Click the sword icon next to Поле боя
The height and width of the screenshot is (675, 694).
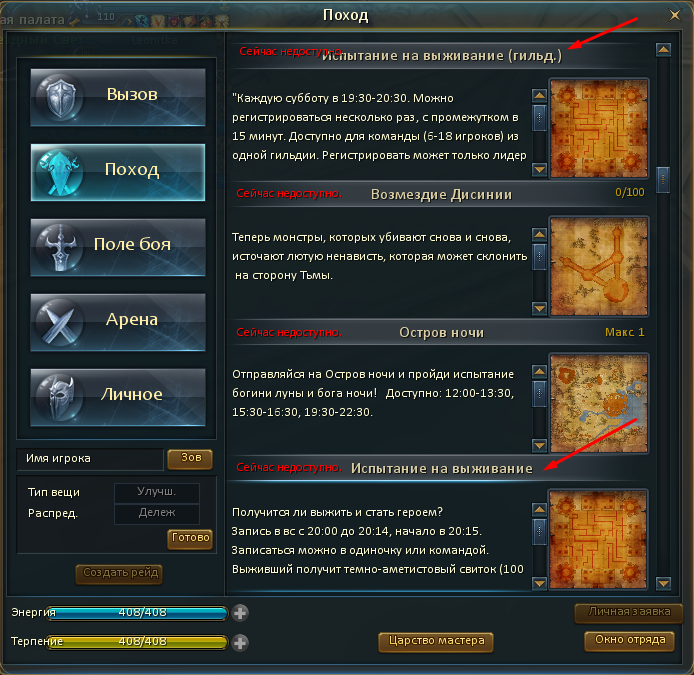[59, 247]
